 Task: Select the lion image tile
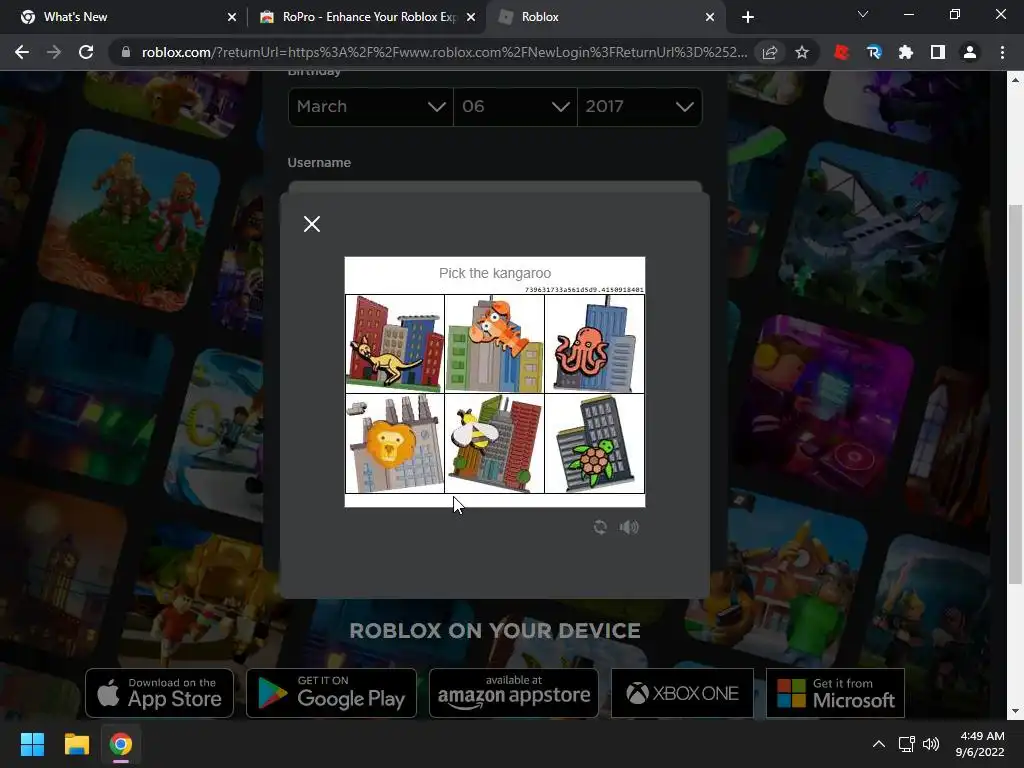(x=395, y=443)
